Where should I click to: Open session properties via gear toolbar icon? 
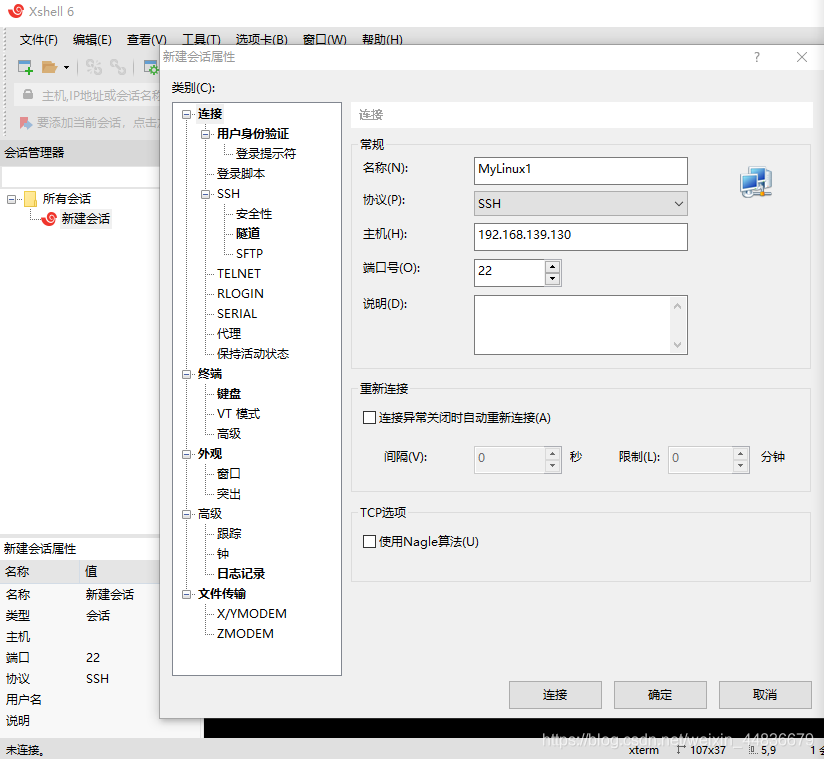click(x=150, y=66)
